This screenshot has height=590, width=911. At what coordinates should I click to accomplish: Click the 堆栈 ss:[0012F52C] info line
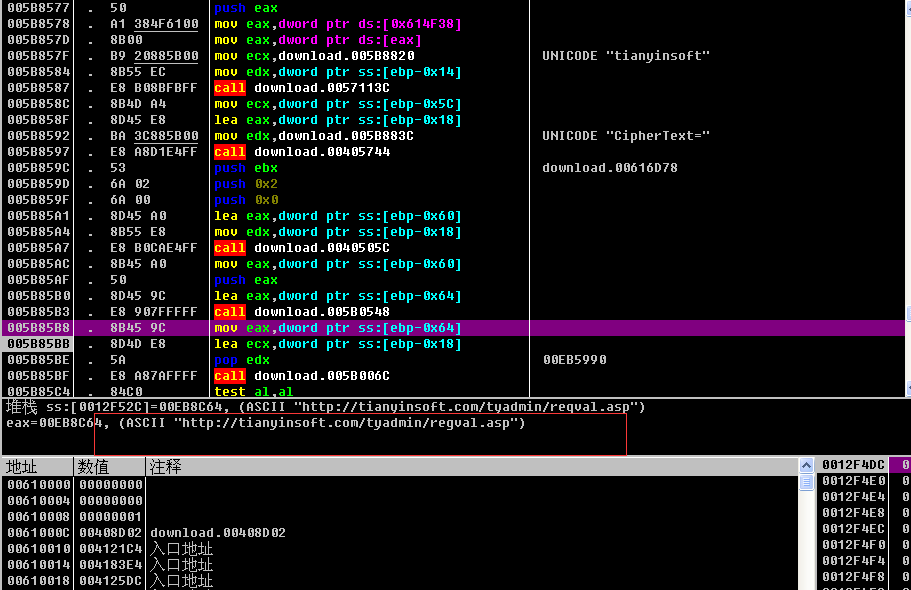tap(325, 407)
